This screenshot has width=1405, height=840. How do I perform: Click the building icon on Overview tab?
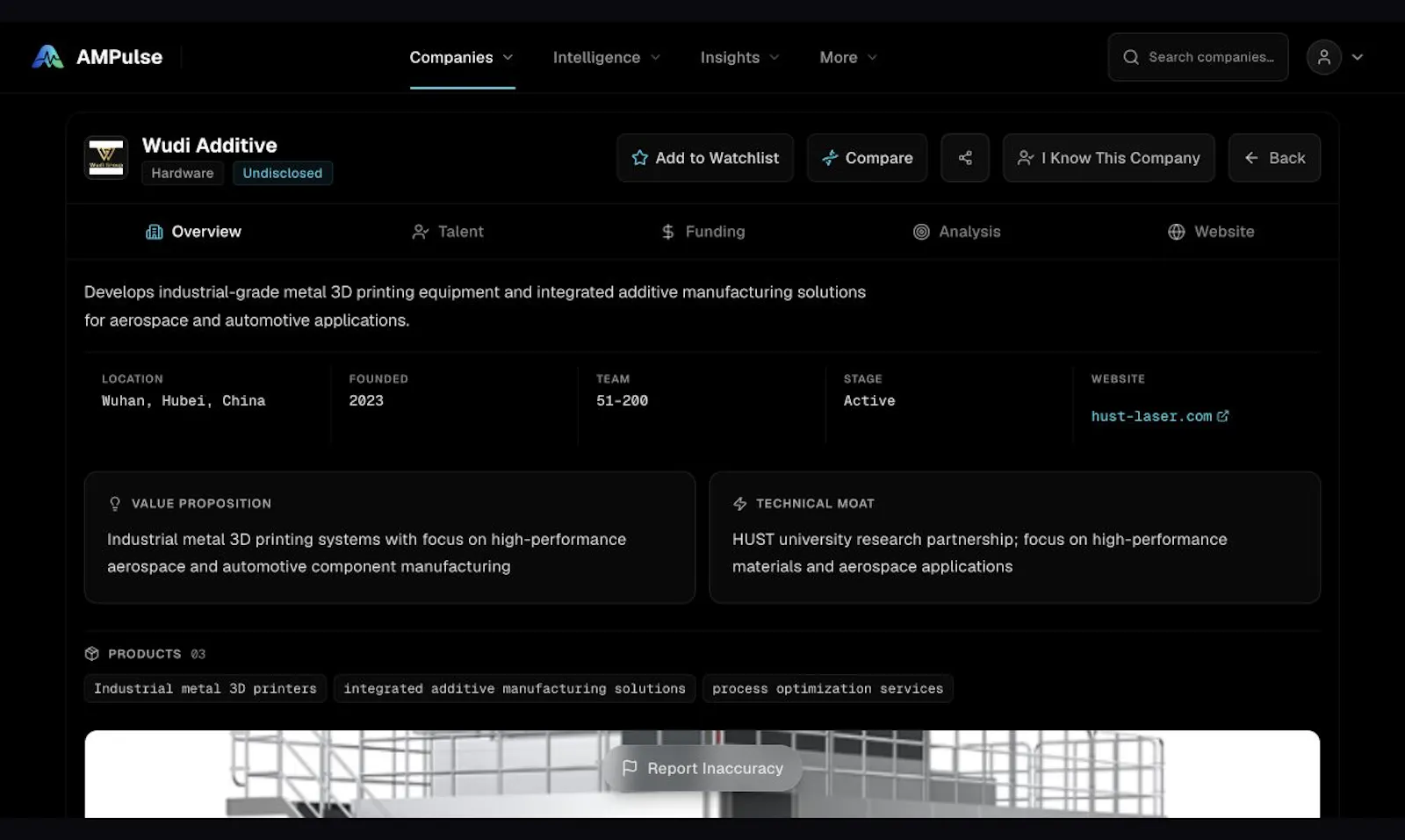pyautogui.click(x=155, y=232)
